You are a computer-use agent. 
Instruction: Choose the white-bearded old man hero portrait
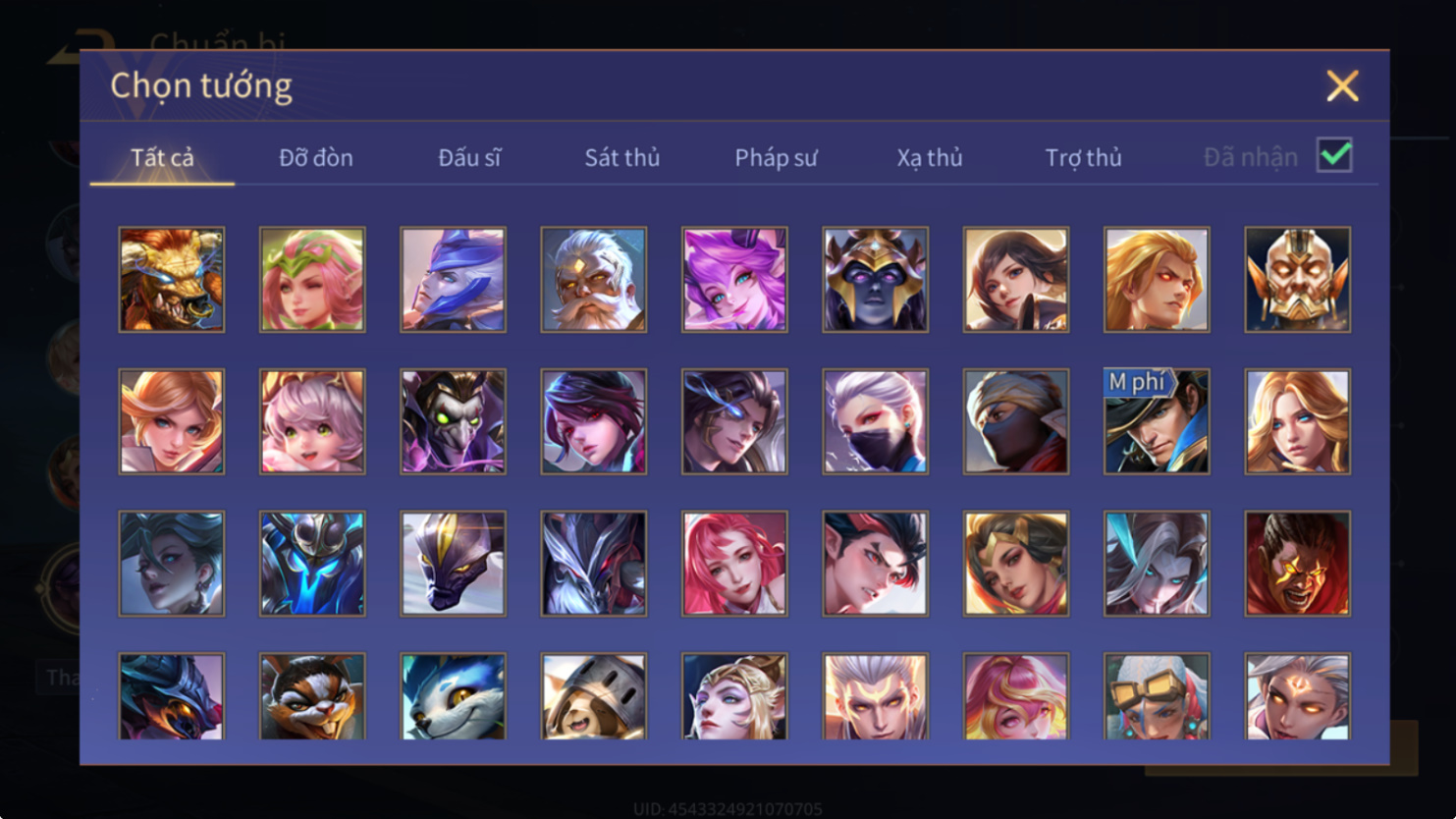pos(594,280)
